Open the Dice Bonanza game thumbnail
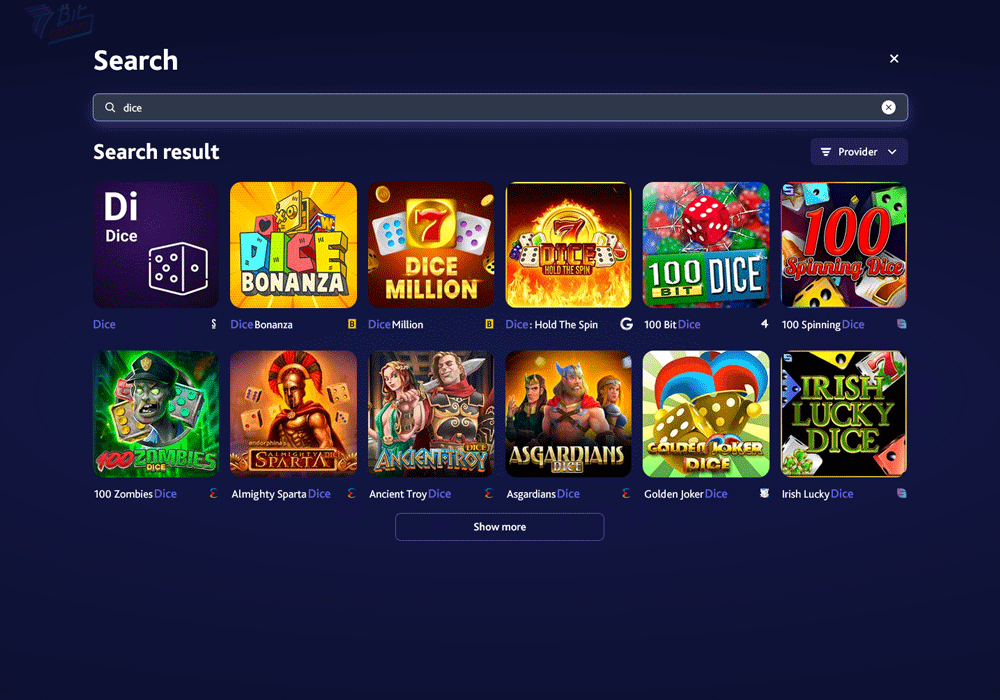Screen dimensions: 1000x700 [293, 245]
